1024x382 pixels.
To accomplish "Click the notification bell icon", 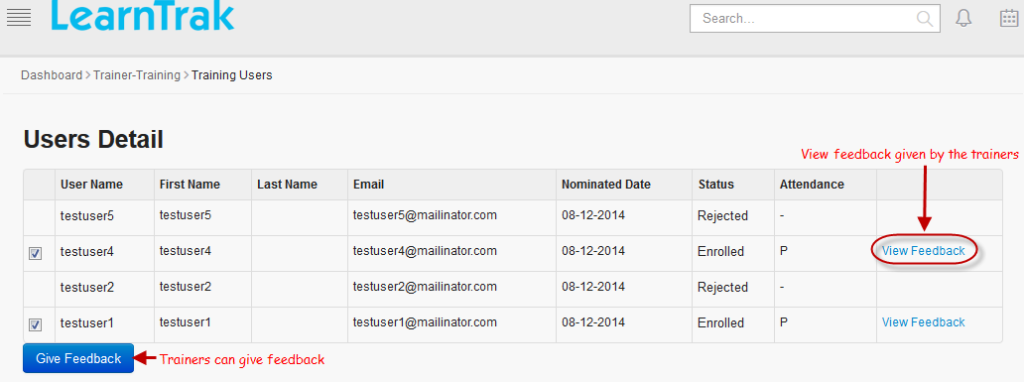I will 963,18.
